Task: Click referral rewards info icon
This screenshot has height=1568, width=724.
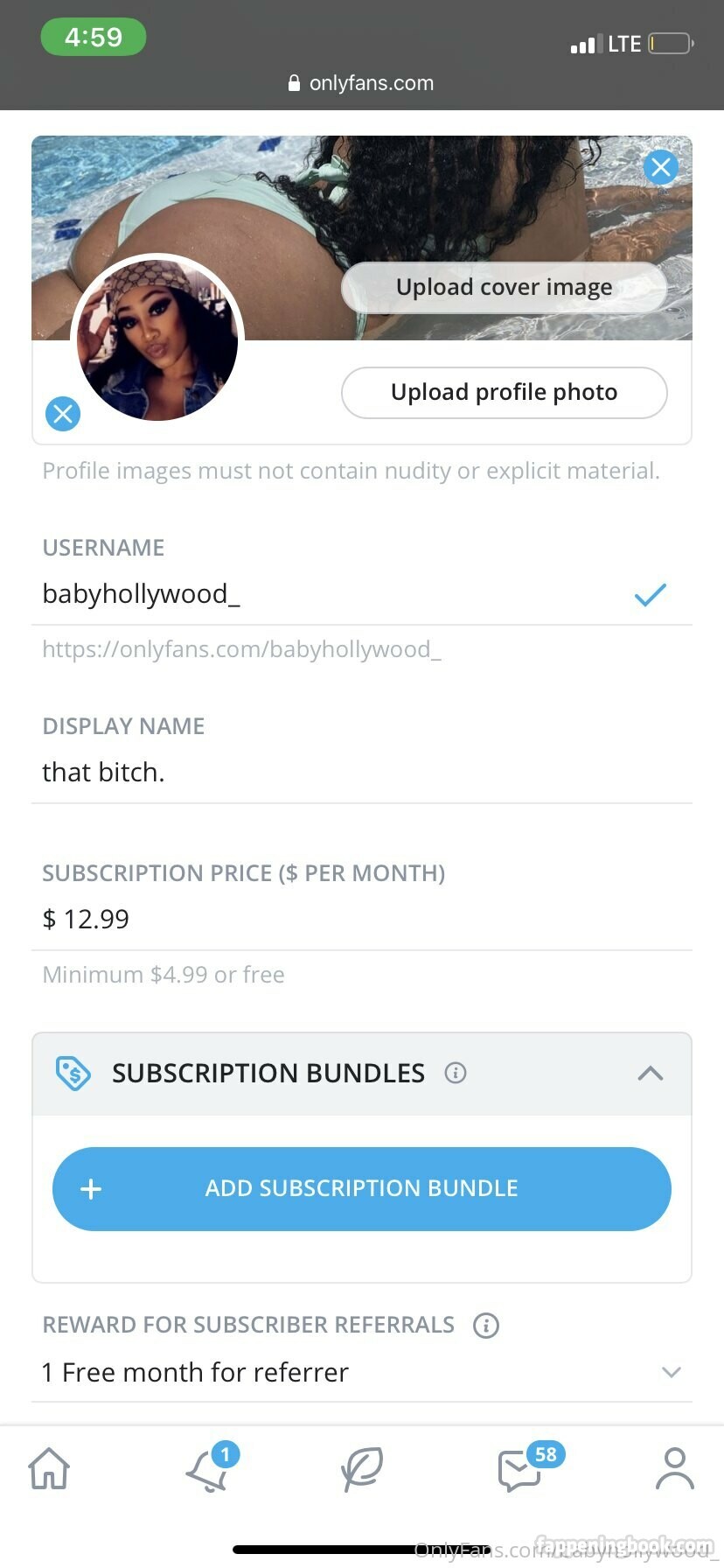Action: (486, 1325)
